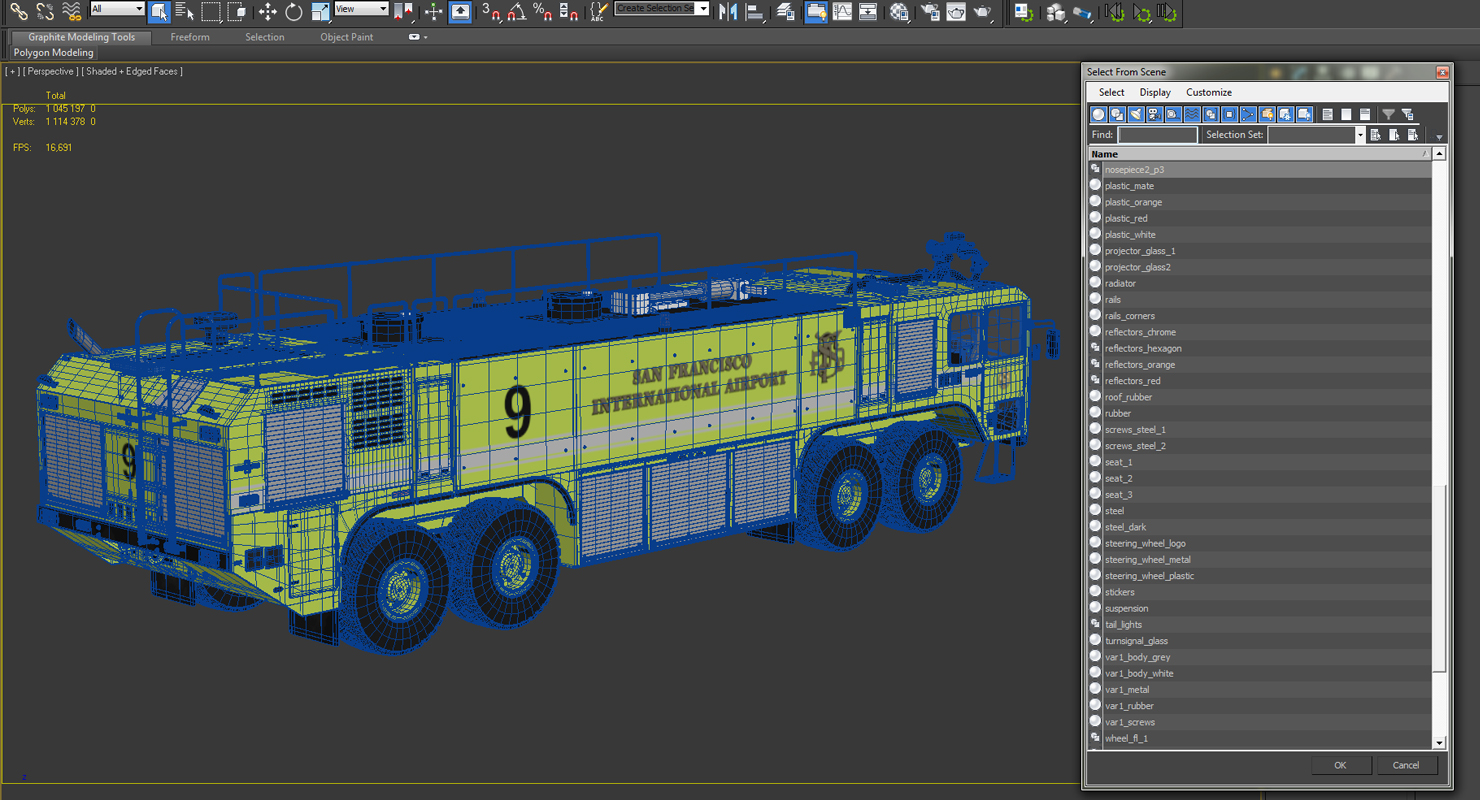The image size is (1480, 800).
Task: Click the Unlink Selection broken-chain icon
Action: [x=45, y=12]
